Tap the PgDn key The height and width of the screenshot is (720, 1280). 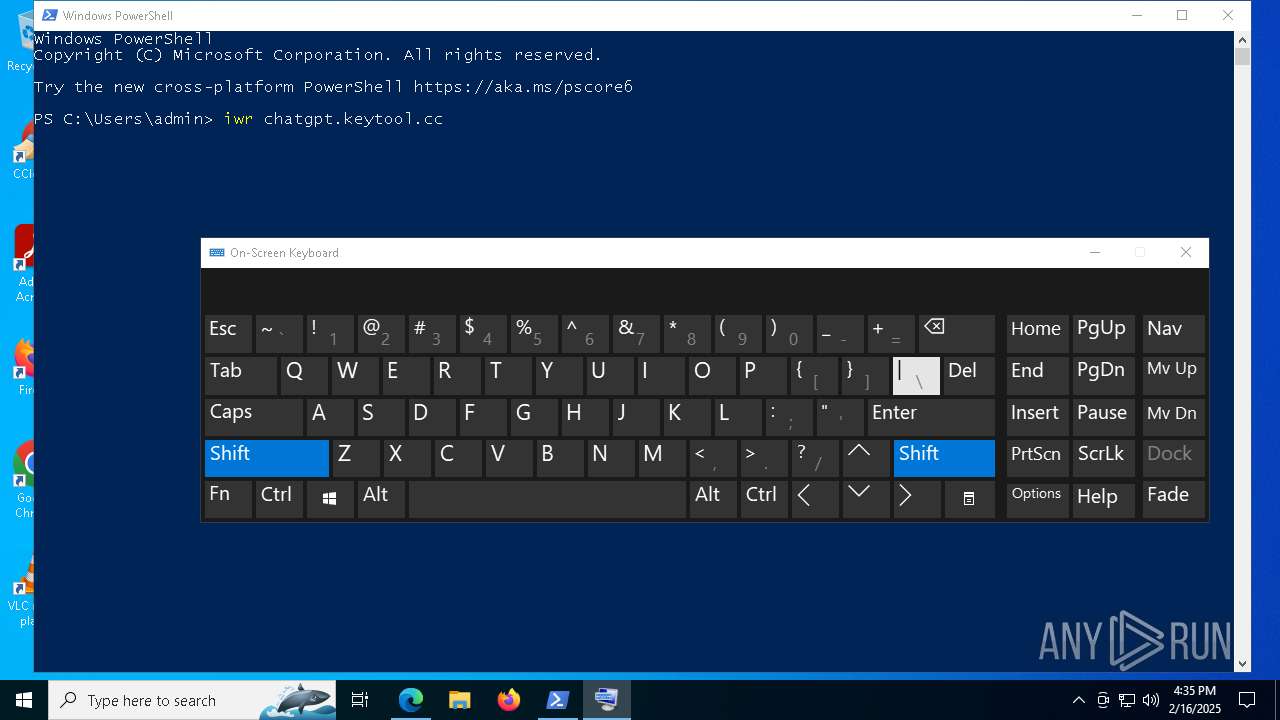click(x=1104, y=375)
